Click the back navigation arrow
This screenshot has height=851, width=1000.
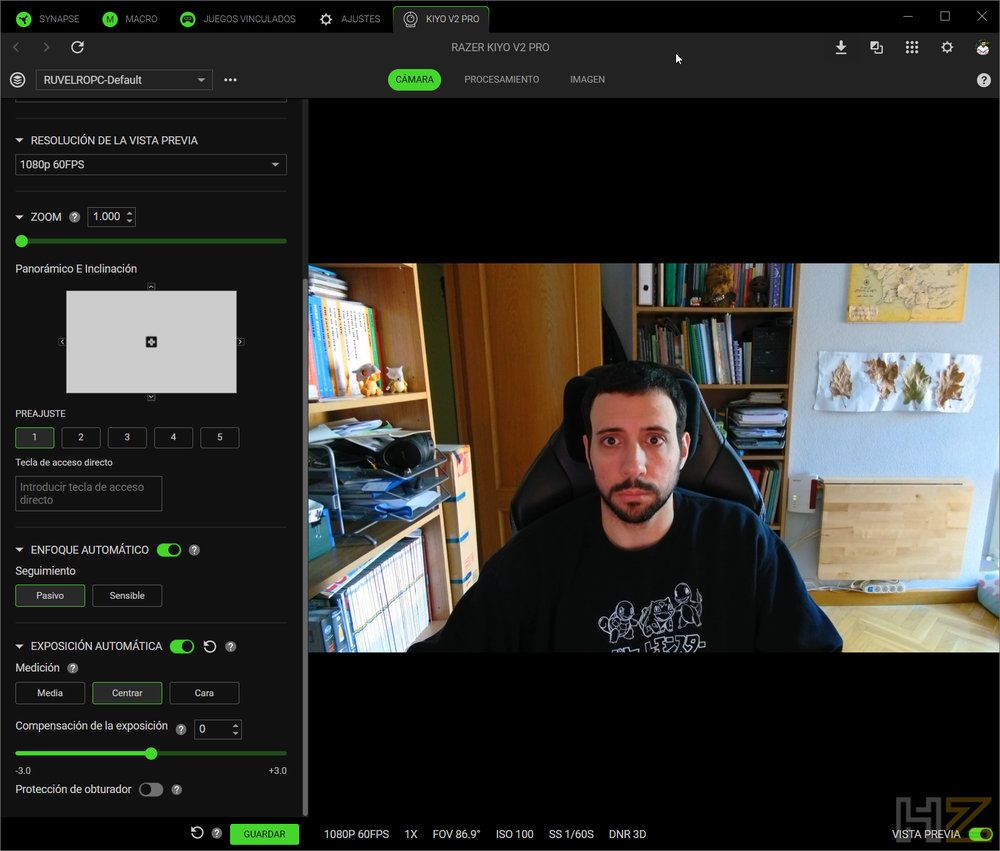tap(17, 47)
